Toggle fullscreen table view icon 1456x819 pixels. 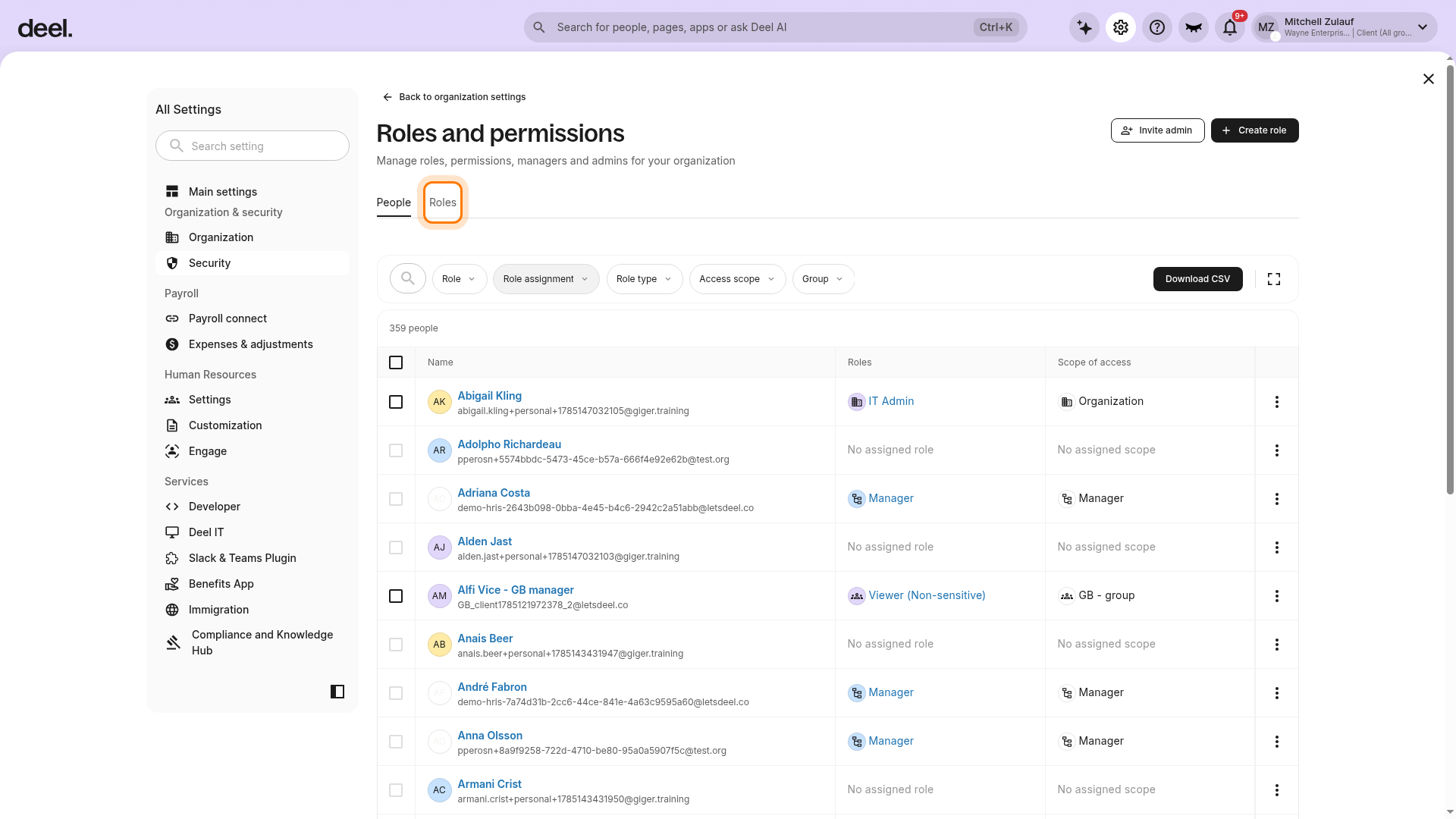click(1274, 279)
